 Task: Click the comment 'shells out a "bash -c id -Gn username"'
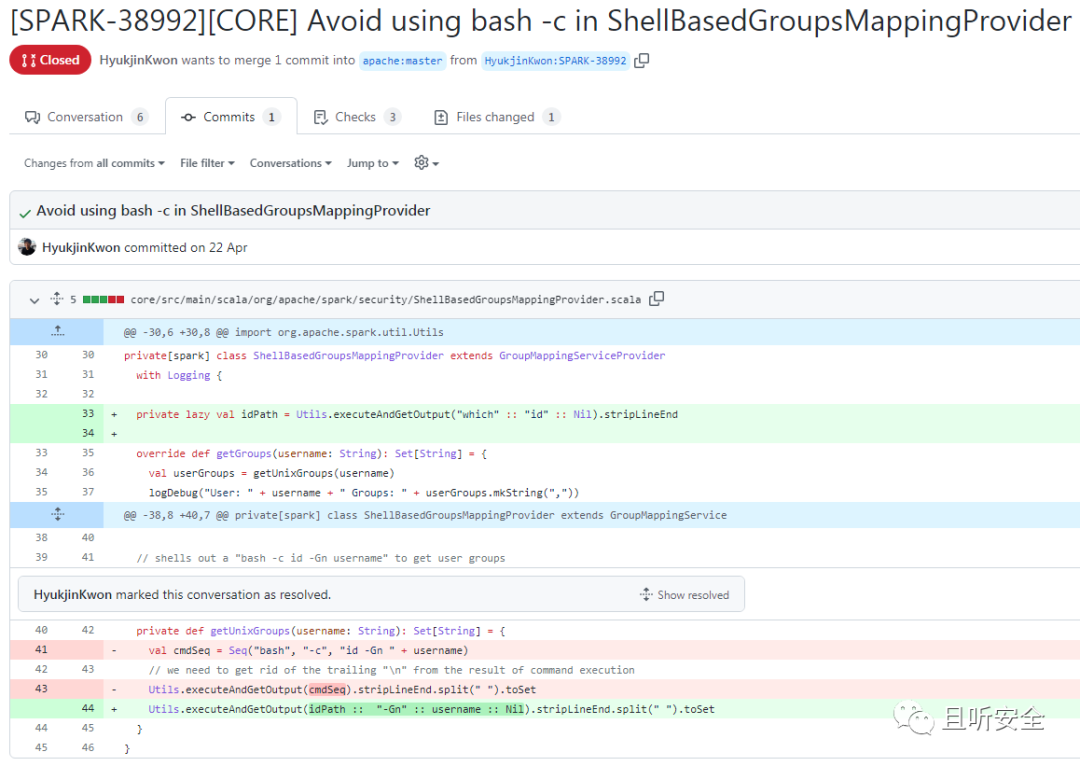point(320,558)
